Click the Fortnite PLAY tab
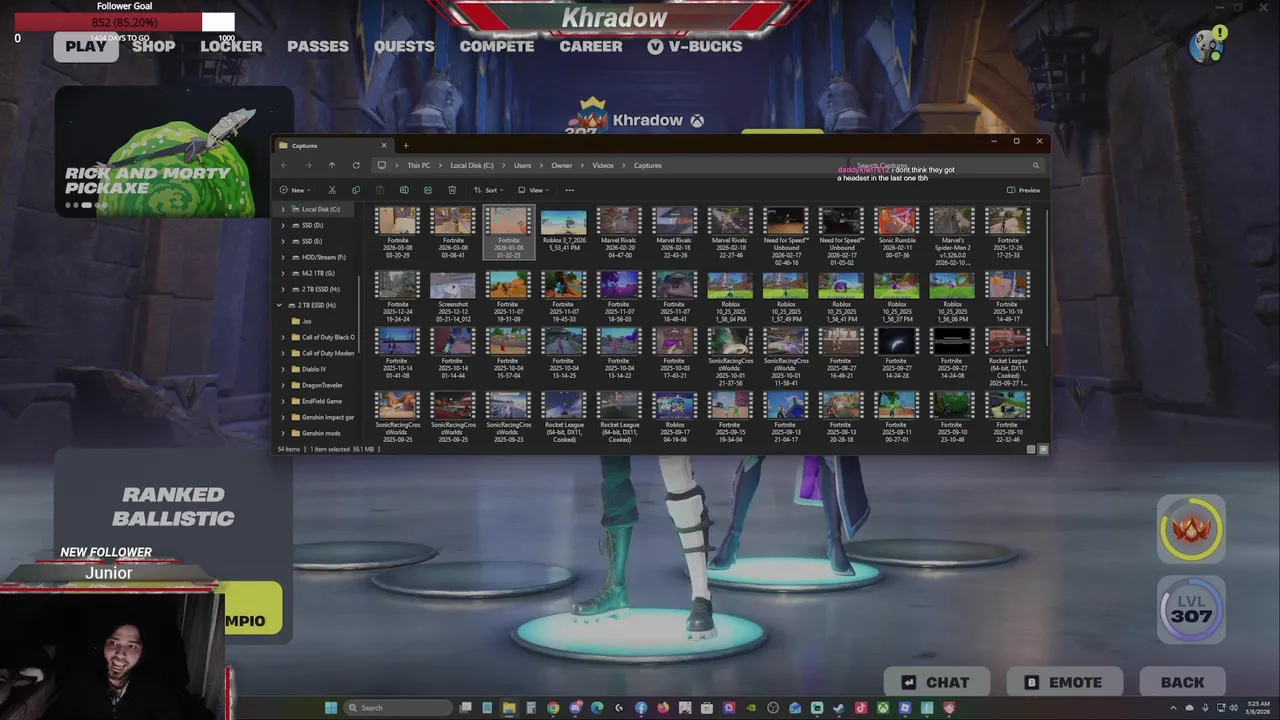The width and height of the screenshot is (1280, 720). click(86, 46)
